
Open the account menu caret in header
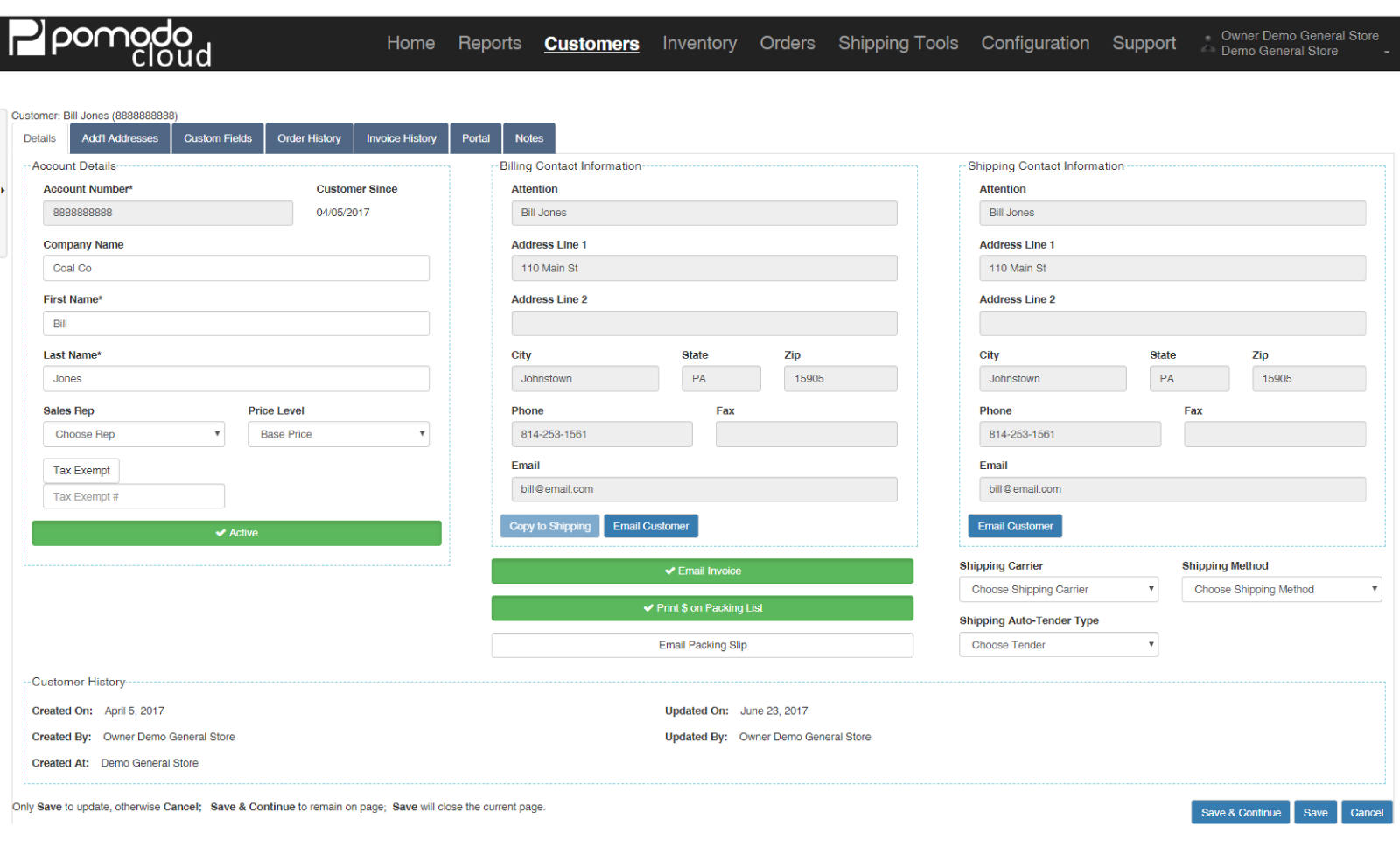pos(1387,53)
